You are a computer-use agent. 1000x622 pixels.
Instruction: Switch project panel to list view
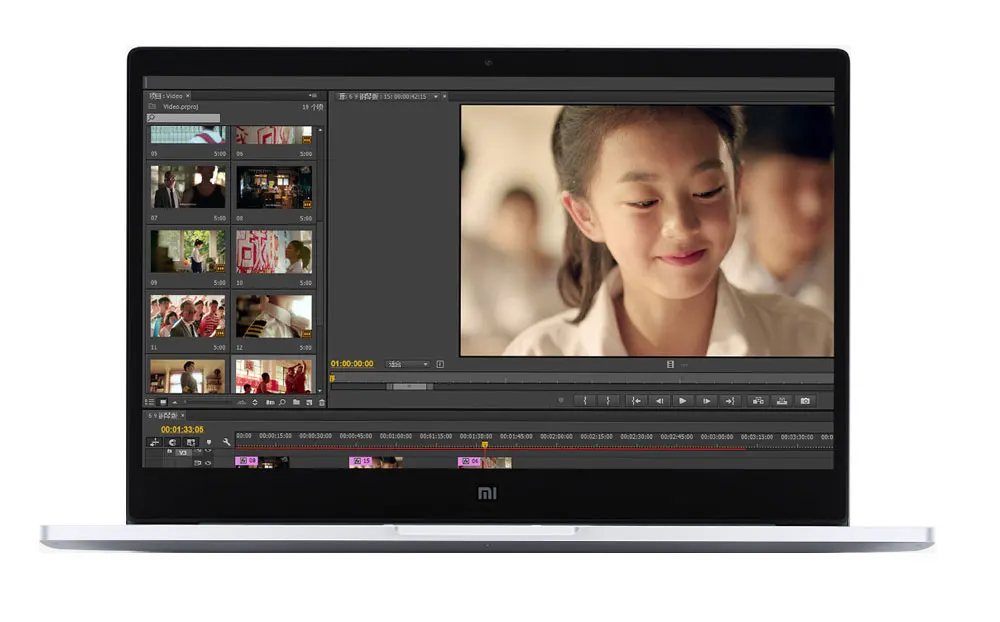[149, 402]
